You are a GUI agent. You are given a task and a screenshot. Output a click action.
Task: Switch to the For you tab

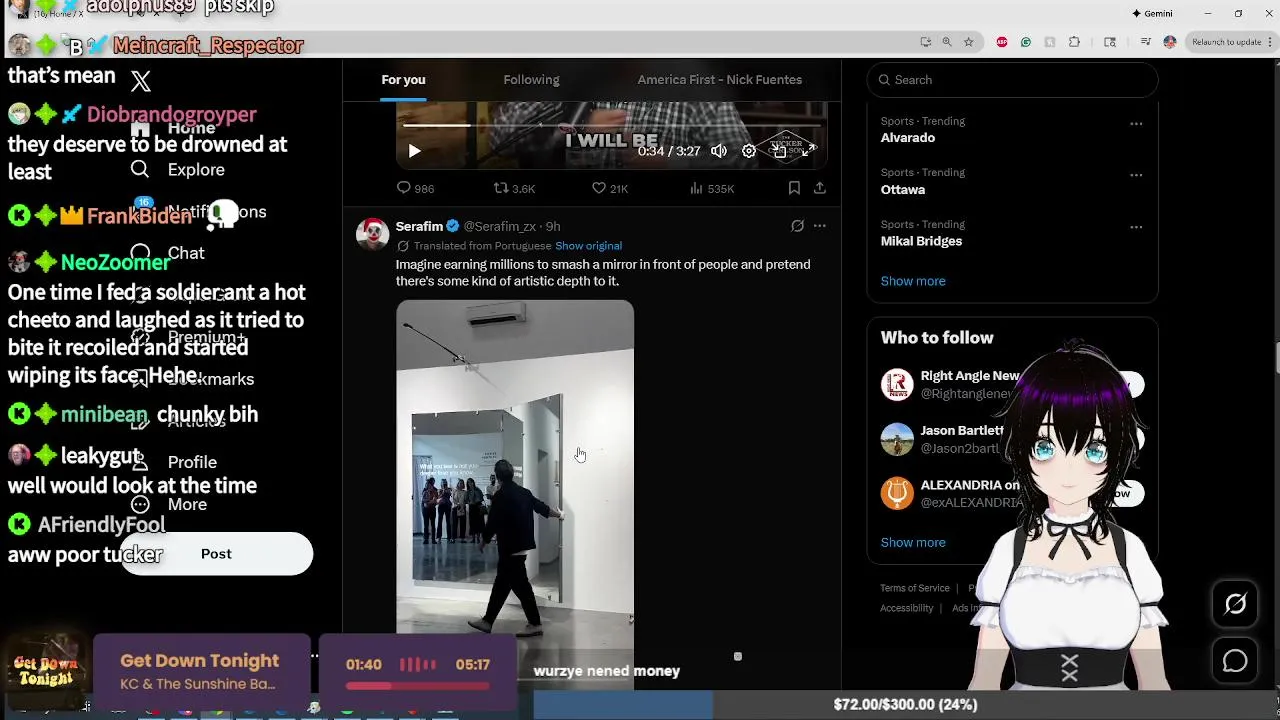pyautogui.click(x=403, y=80)
